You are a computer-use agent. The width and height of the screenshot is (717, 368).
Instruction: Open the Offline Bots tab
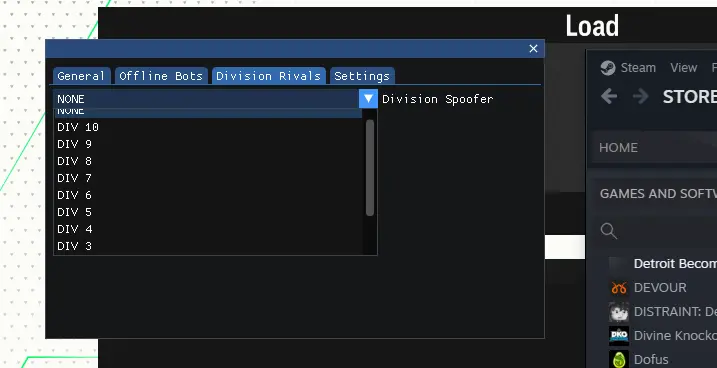(x=161, y=76)
